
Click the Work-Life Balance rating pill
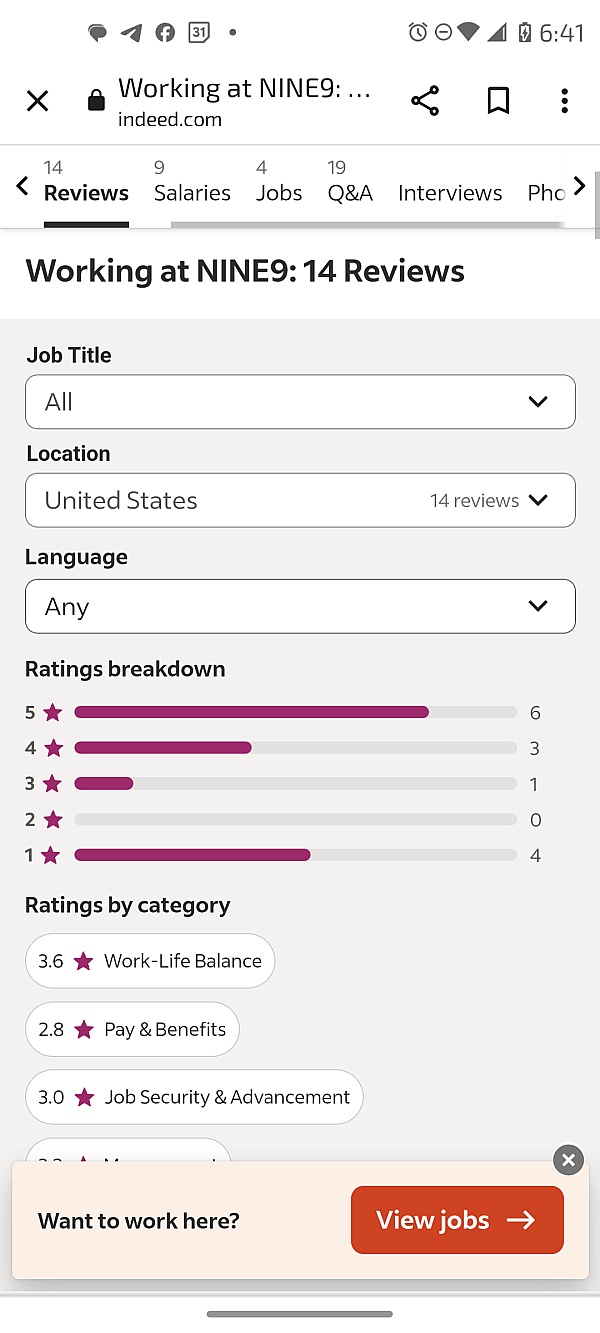(x=150, y=960)
